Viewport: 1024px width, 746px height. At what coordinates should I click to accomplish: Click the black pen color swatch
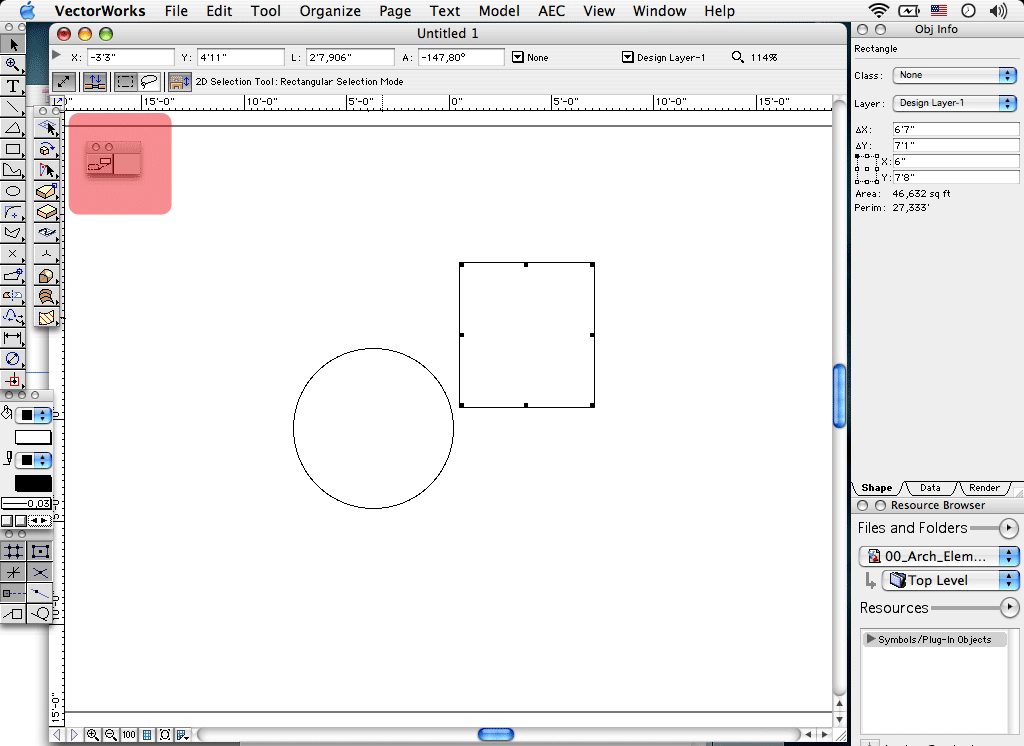click(33, 483)
